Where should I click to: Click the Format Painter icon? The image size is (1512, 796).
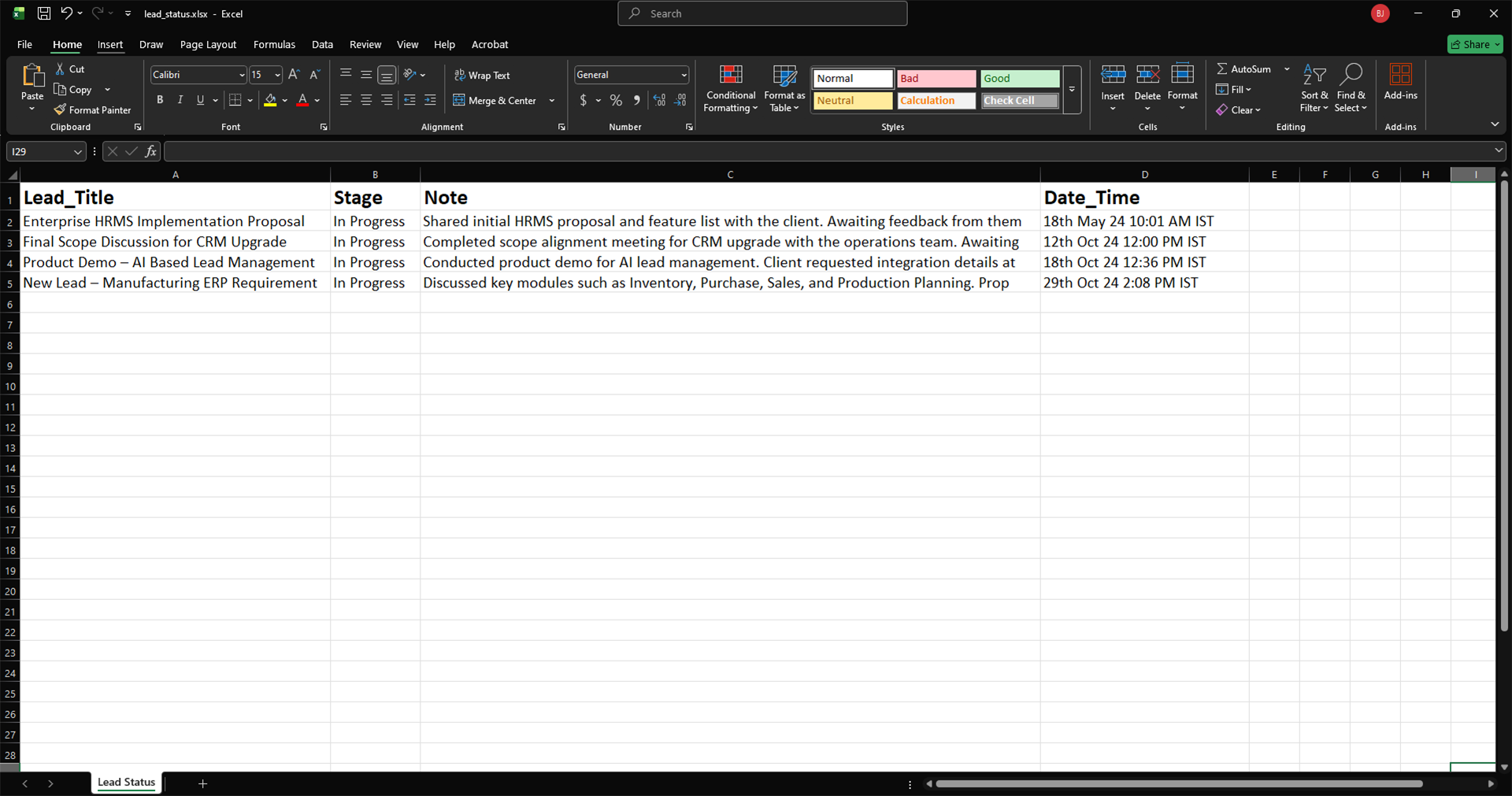tap(60, 110)
